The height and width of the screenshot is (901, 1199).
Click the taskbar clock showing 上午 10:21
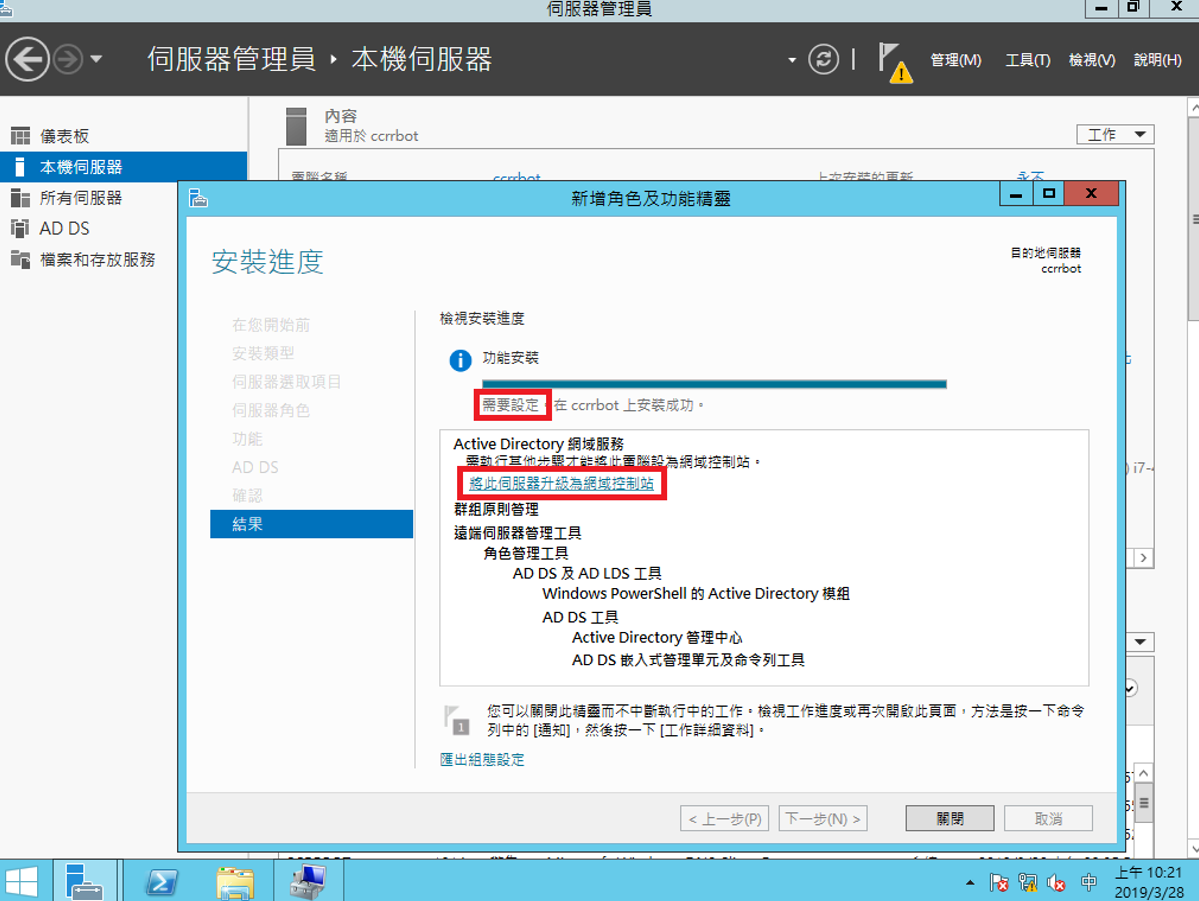click(x=1149, y=882)
